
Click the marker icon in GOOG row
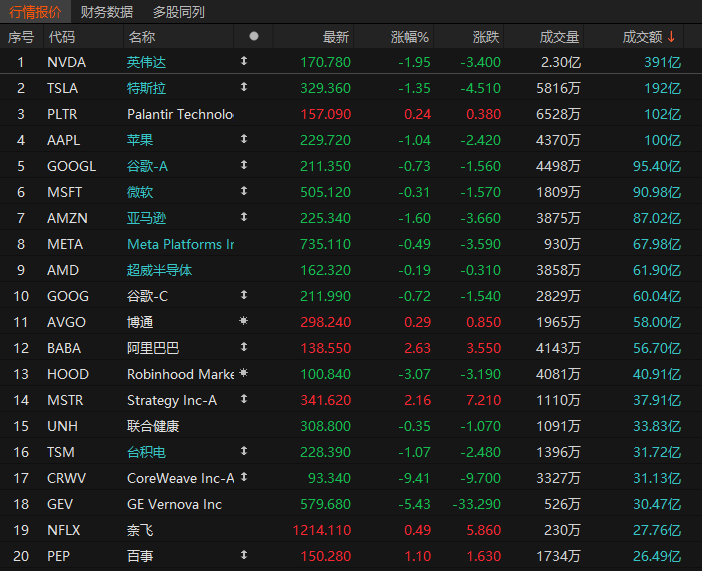tap(244, 294)
